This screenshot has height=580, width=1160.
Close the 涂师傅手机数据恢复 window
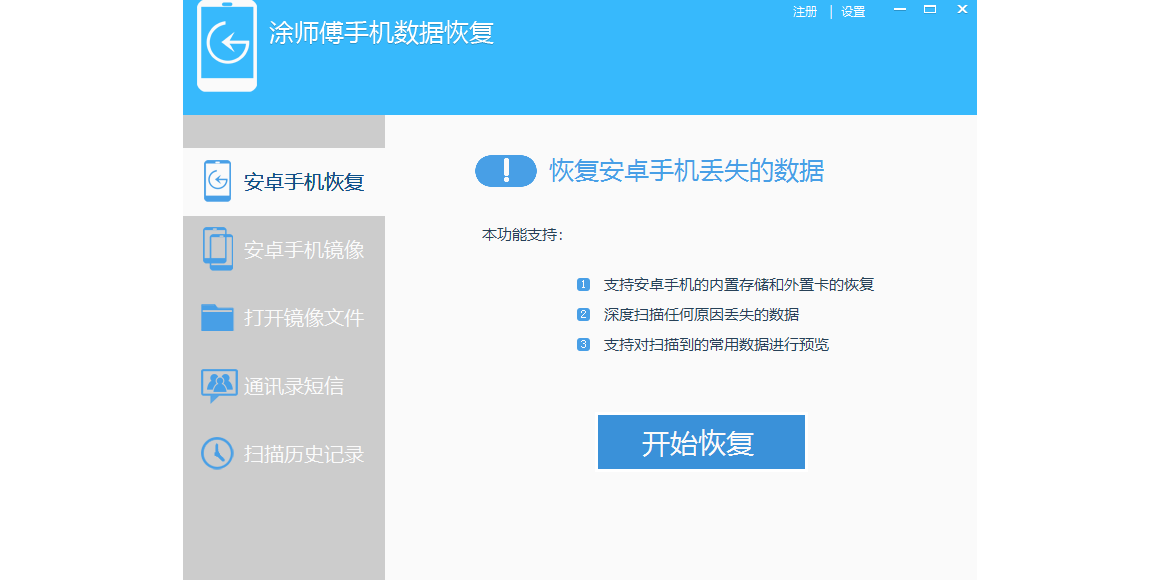point(962,9)
